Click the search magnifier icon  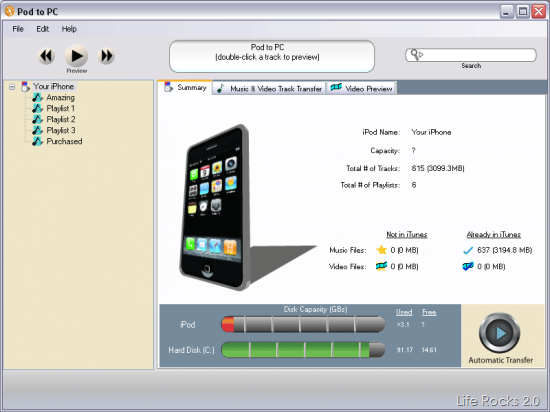coord(417,55)
